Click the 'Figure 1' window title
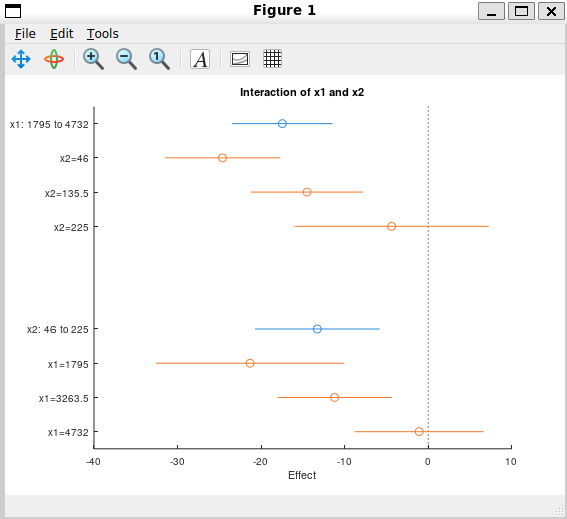The width and height of the screenshot is (567, 519). [284, 10]
